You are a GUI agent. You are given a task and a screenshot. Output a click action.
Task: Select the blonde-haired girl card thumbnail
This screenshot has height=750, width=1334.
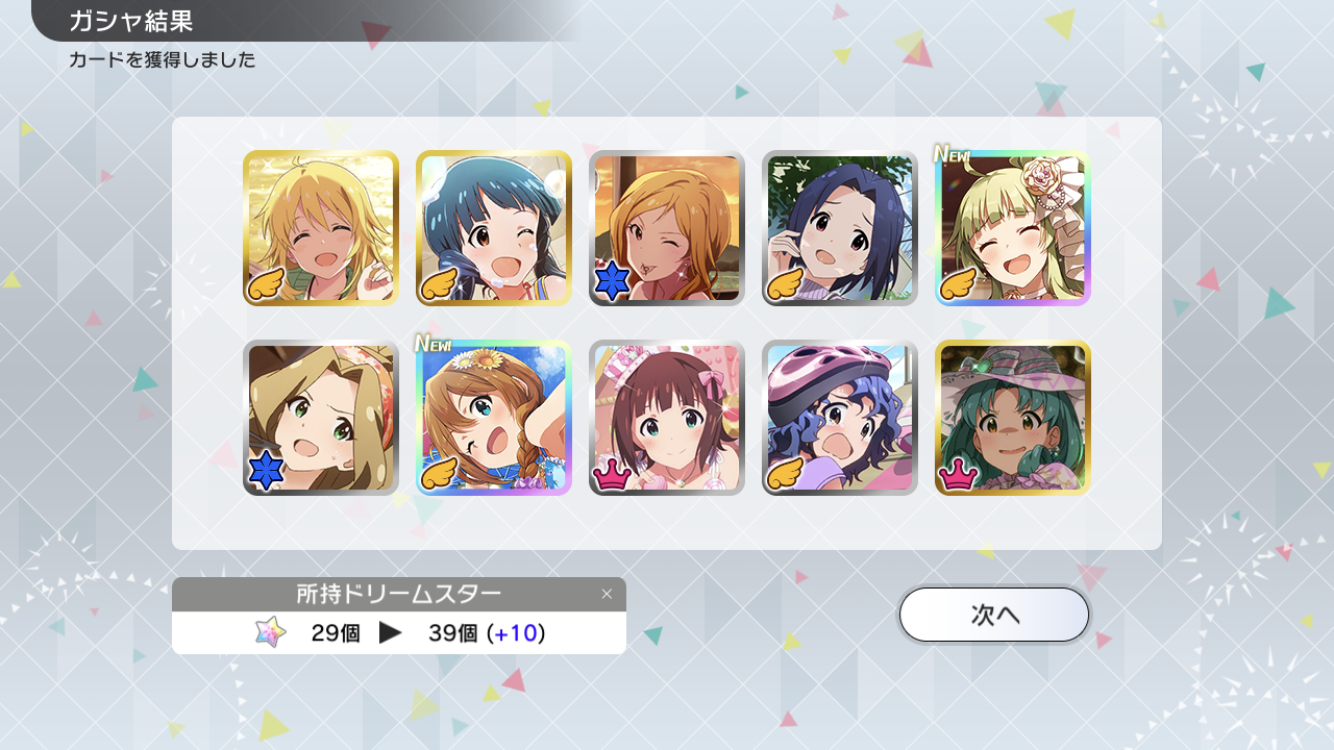point(321,228)
